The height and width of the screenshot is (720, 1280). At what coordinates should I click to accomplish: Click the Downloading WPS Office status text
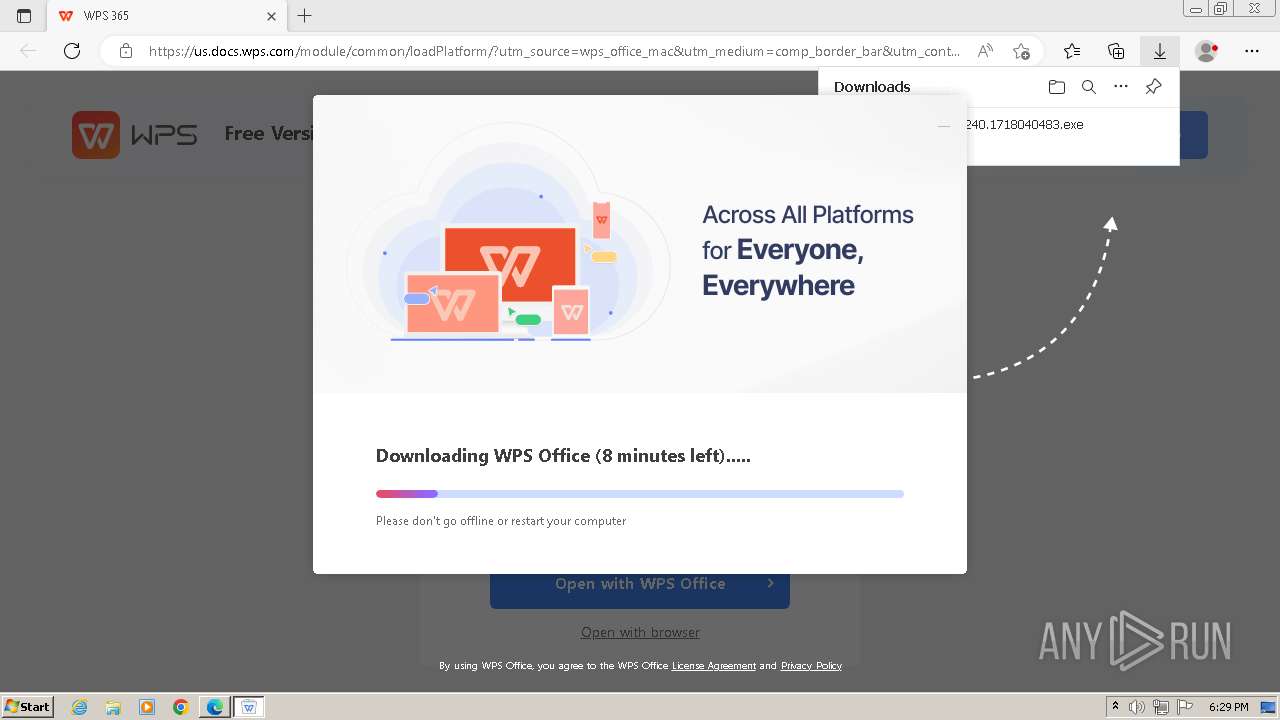coord(563,456)
